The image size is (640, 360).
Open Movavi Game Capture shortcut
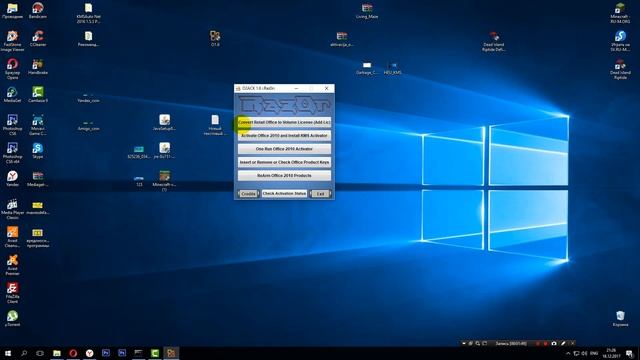(38, 124)
